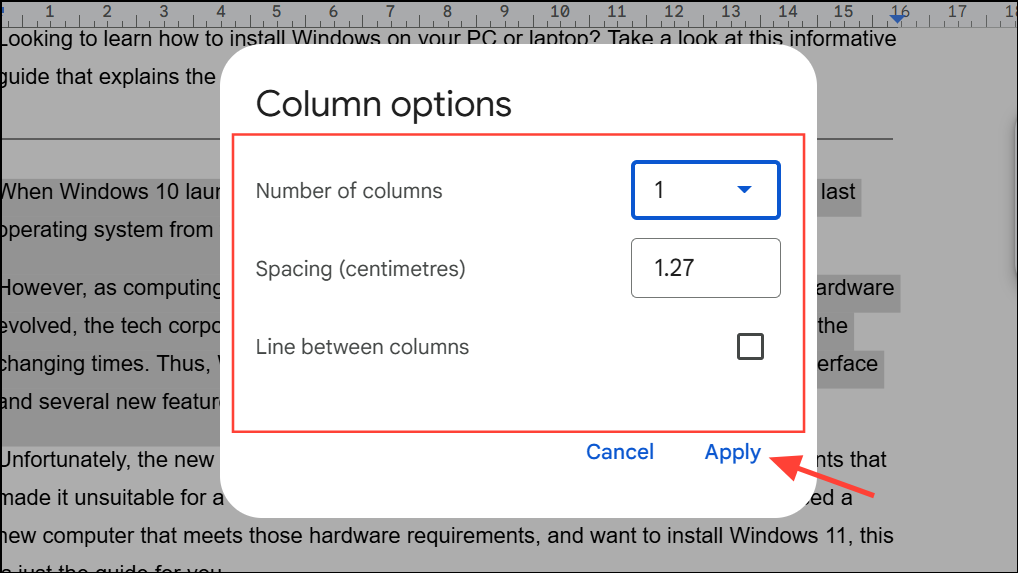1018x573 pixels.
Task: Click the 15 mark on the ruler
Action: click(x=844, y=12)
